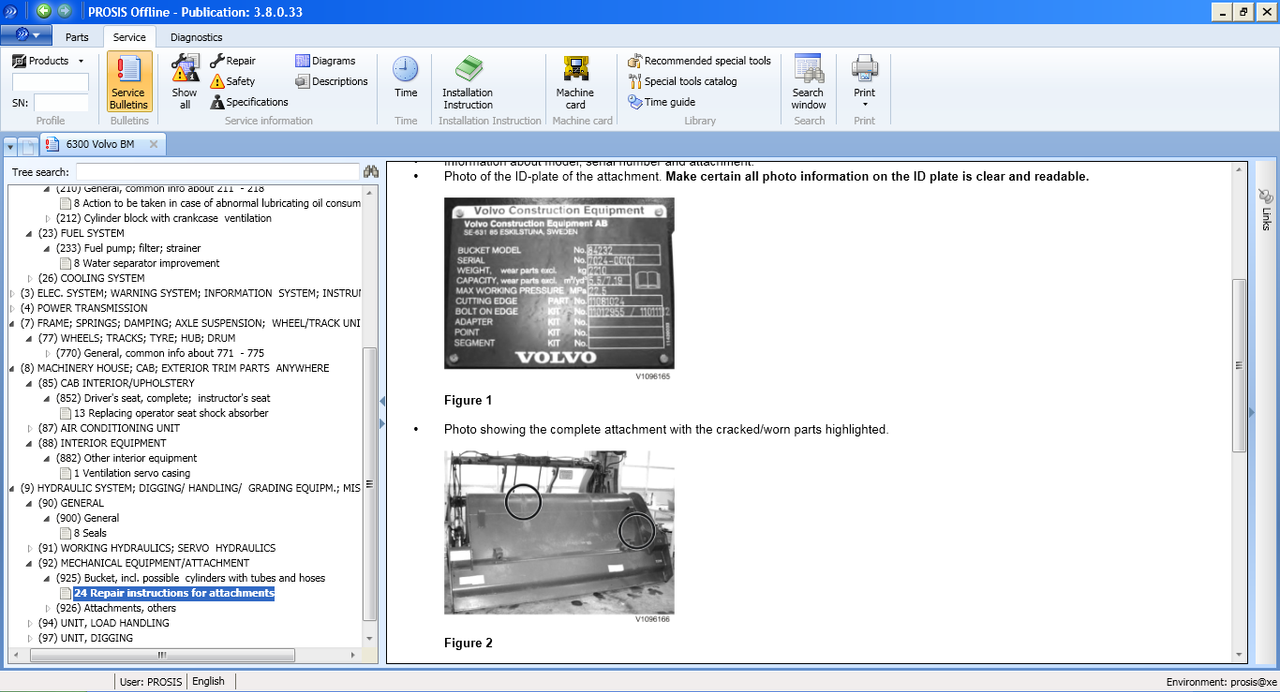Open the tab list dropdown arrow
The width and height of the screenshot is (1280, 692).
point(10,146)
